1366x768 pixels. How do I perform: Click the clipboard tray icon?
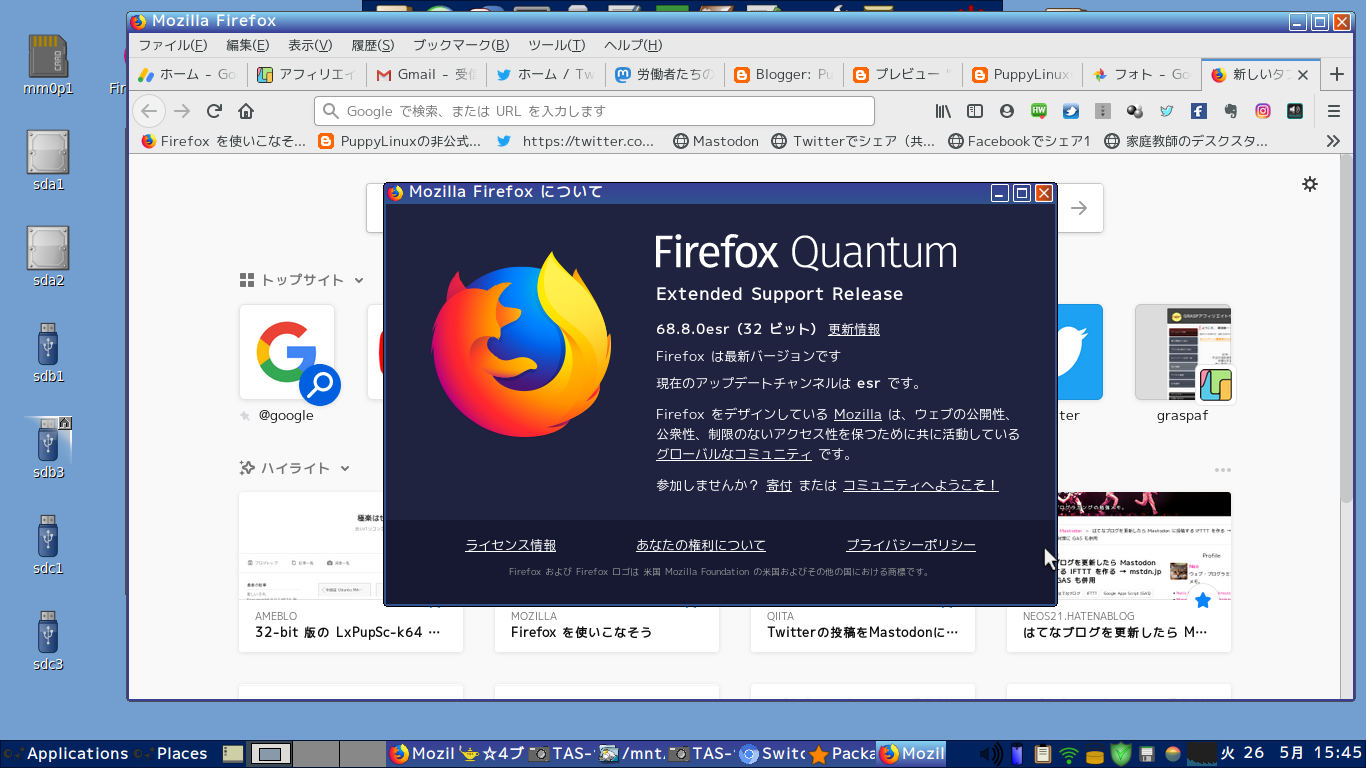click(1043, 754)
